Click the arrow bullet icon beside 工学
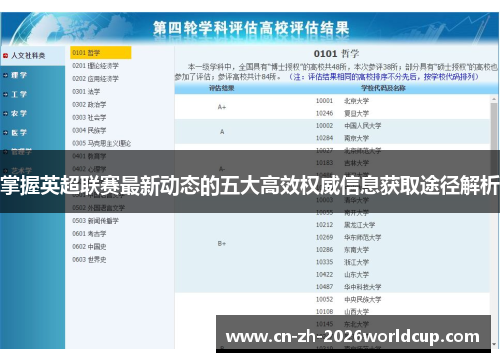Screen dimensions: 500x362 (x=5, y=95)
